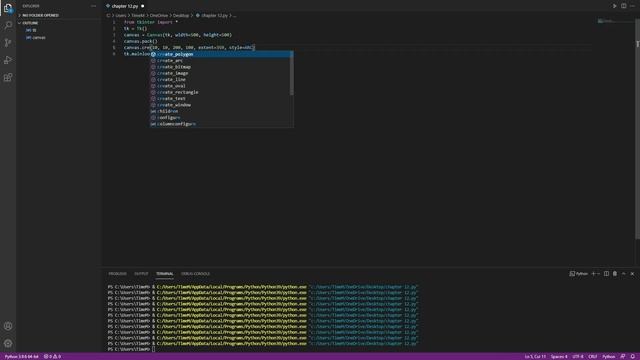Open the Extensions view
Viewport: 640px width, 360px height.
click(8, 77)
